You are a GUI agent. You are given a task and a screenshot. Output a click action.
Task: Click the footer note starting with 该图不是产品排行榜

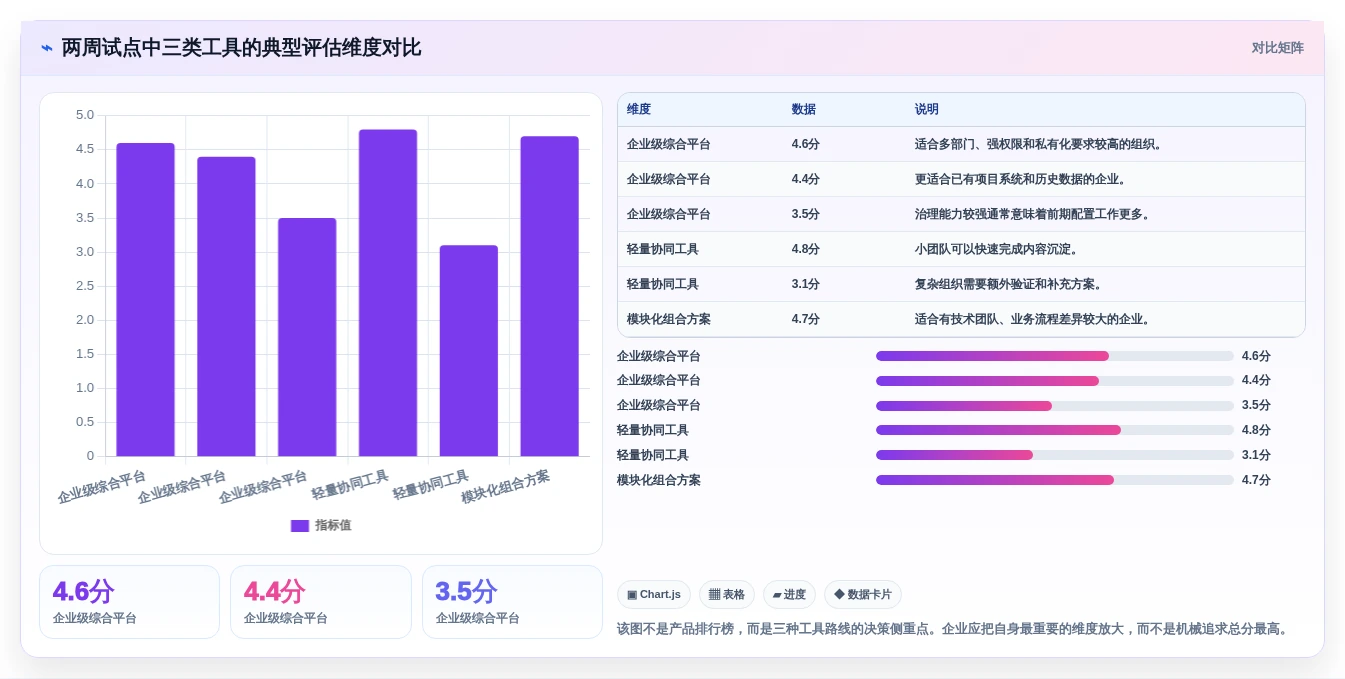coord(955,629)
